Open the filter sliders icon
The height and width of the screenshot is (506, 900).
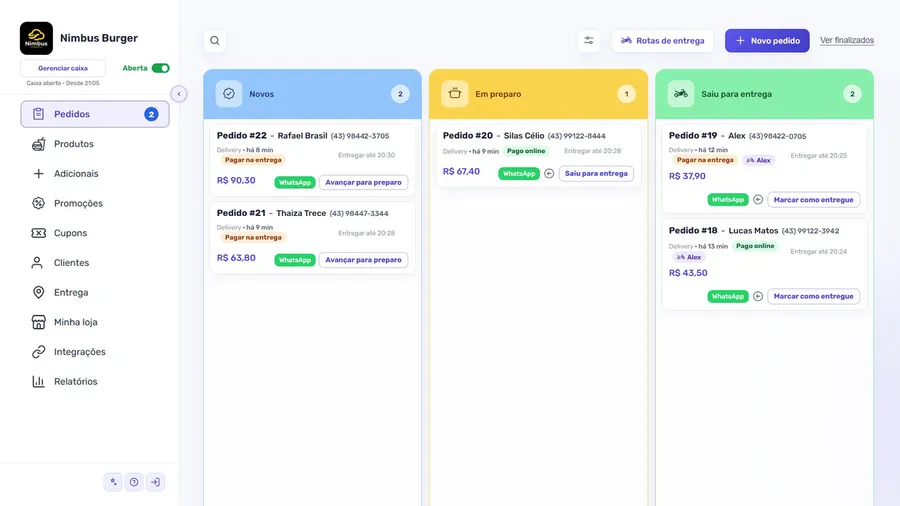click(x=589, y=41)
